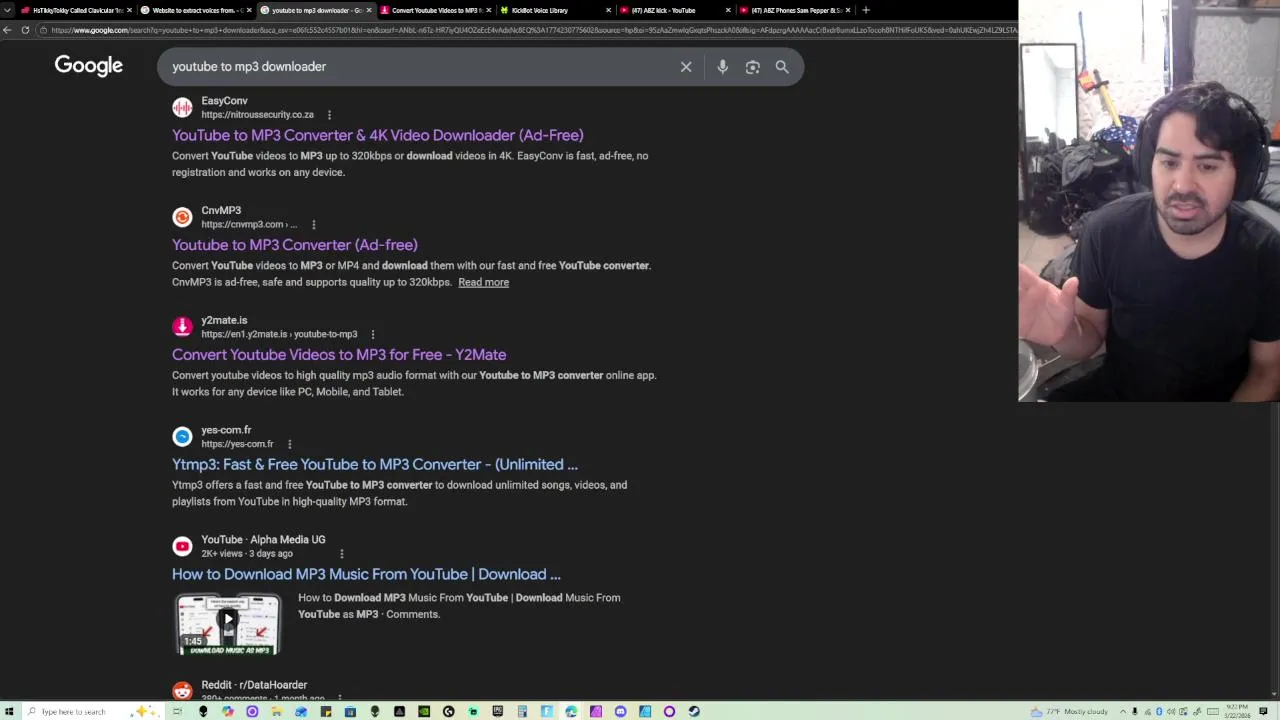Click the Type here to search taskbar box
Viewport: 1280px width, 720px height.
(95, 711)
